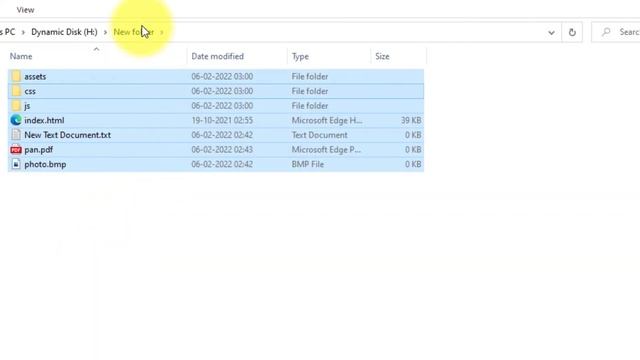Click the Dynamic Disk (H:) breadcrumb

64,32
